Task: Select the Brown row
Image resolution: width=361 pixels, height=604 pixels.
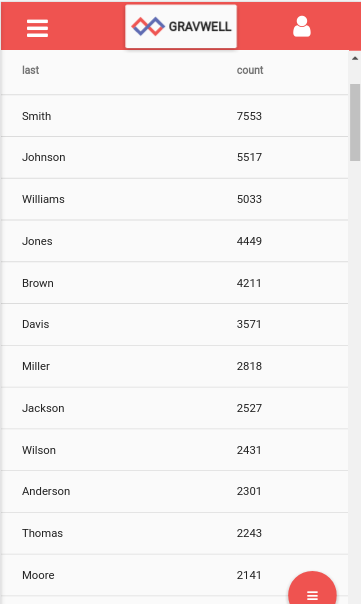Action: (x=175, y=283)
